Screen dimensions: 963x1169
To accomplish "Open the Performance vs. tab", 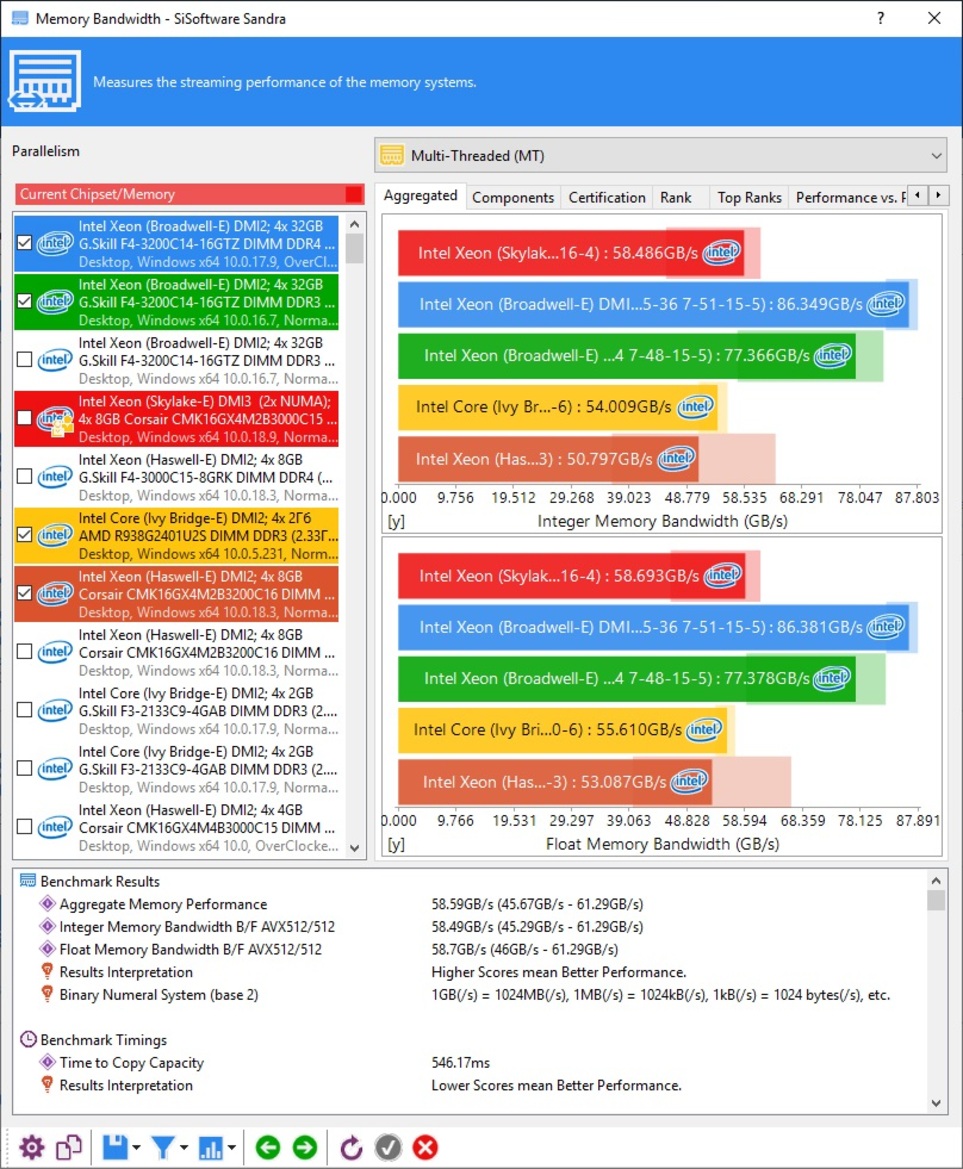I will pos(848,198).
